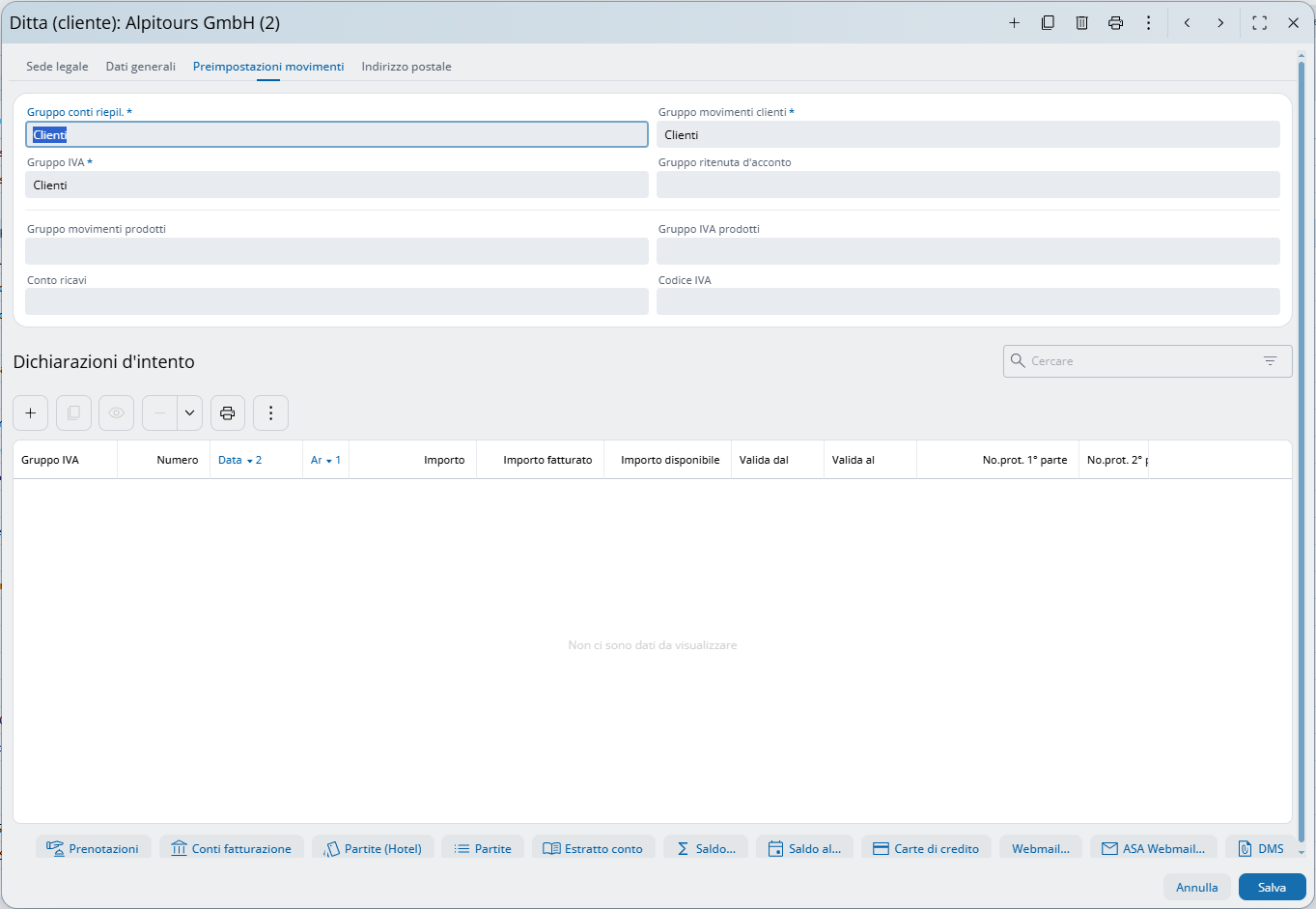Viewport: 1316px width, 909px height.
Task: Open table toolbar three-dot menu
Action: click(270, 413)
